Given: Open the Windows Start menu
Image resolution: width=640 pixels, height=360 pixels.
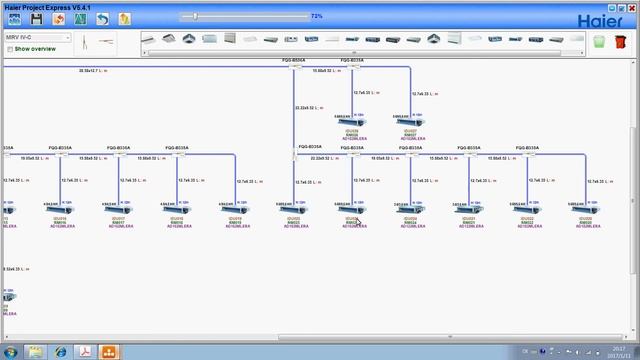Looking at the screenshot, I should 10,352.
